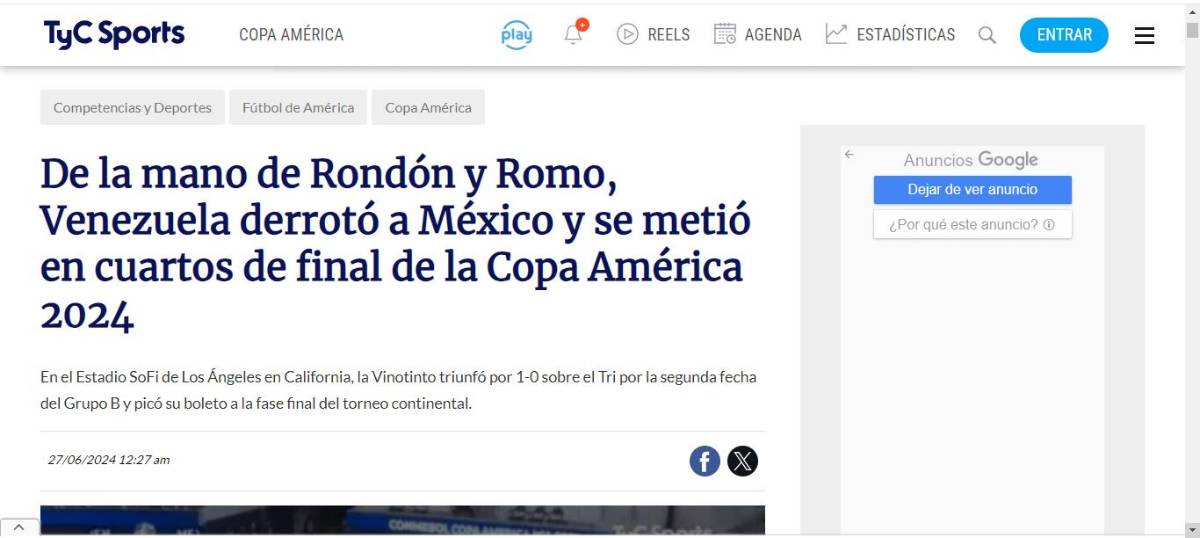
Task: Click the article headline text
Action: 395,244
